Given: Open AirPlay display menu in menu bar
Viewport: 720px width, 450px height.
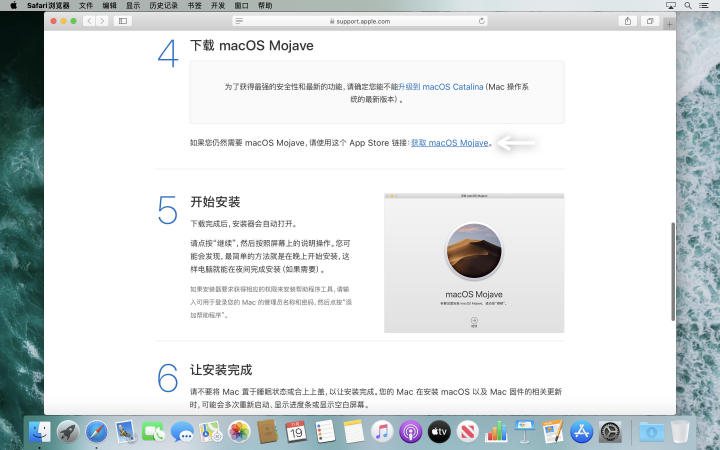Looking at the screenshot, I should pyautogui.click(x=671, y=6).
